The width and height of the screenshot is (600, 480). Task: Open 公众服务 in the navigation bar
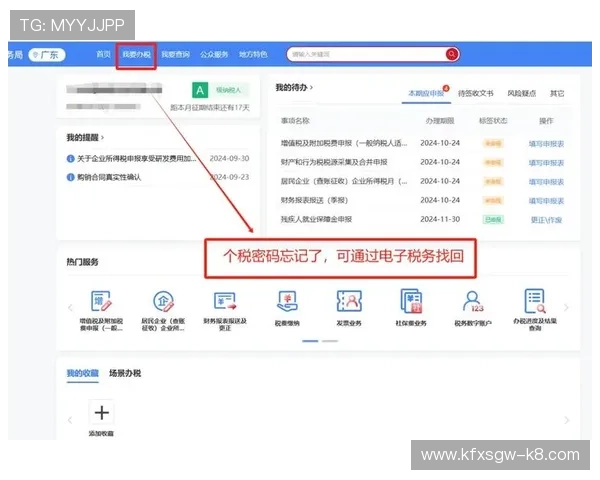point(214,54)
